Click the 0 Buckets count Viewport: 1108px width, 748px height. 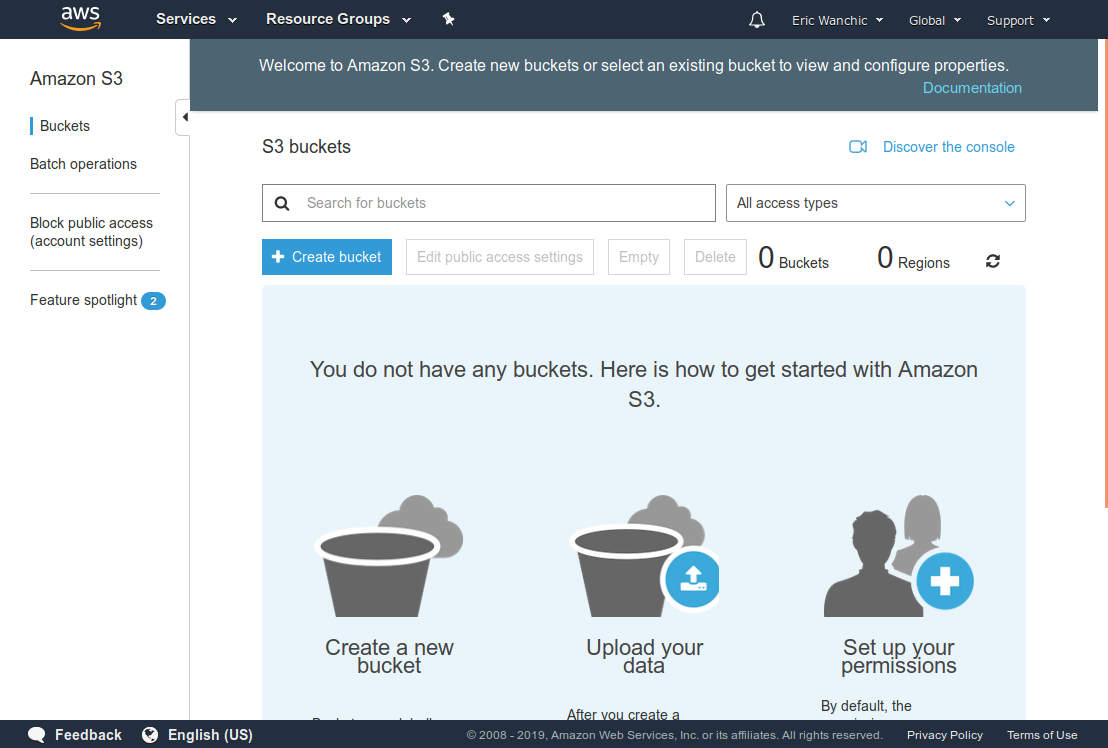(794, 259)
